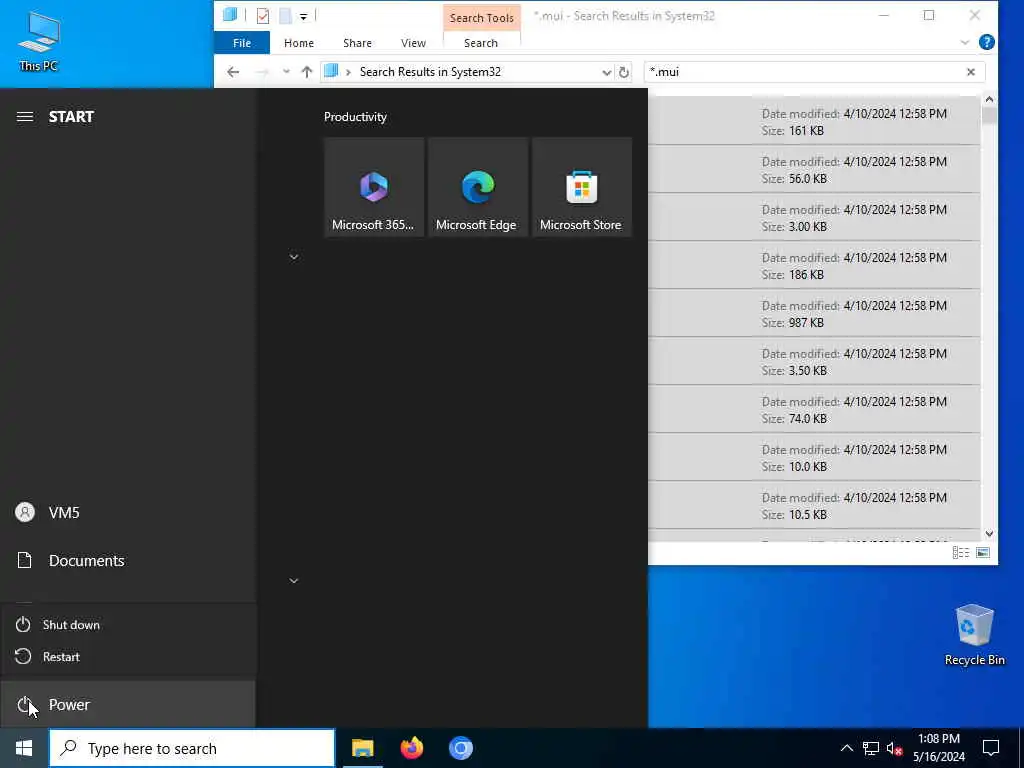The width and height of the screenshot is (1024, 768).
Task: Open File Explorer from taskbar
Action: point(362,748)
